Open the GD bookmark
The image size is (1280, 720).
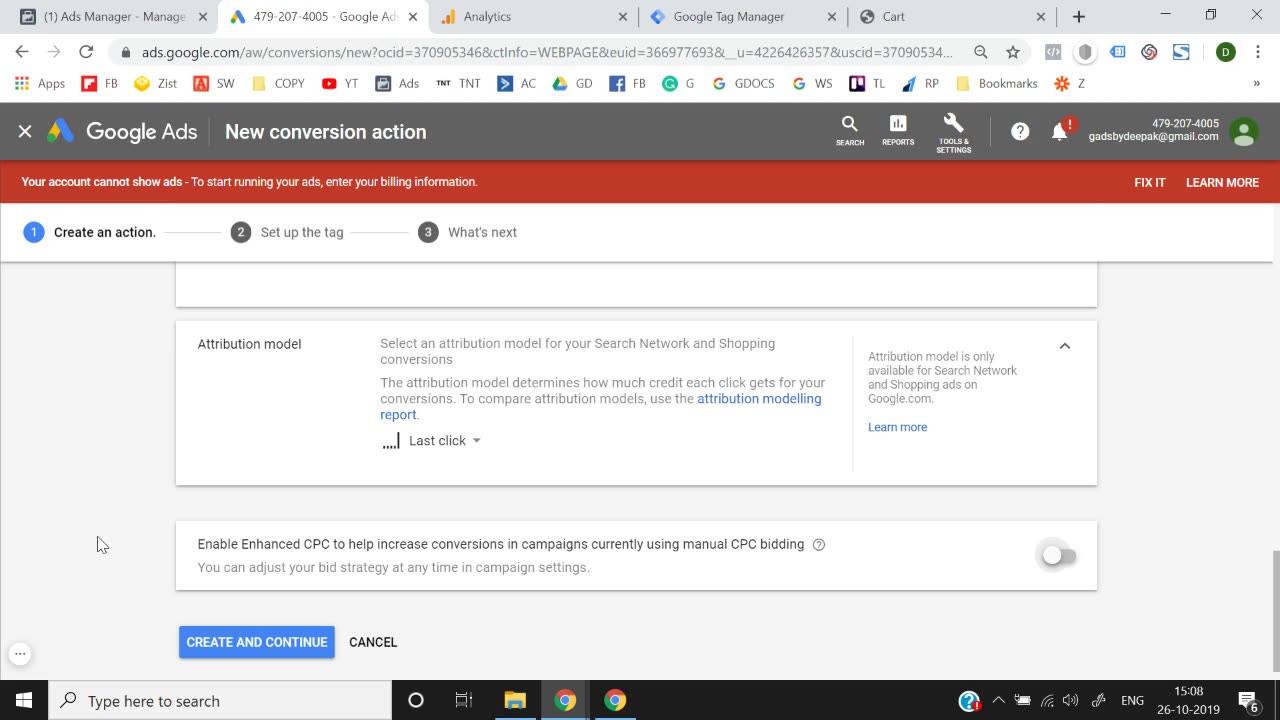coord(572,84)
